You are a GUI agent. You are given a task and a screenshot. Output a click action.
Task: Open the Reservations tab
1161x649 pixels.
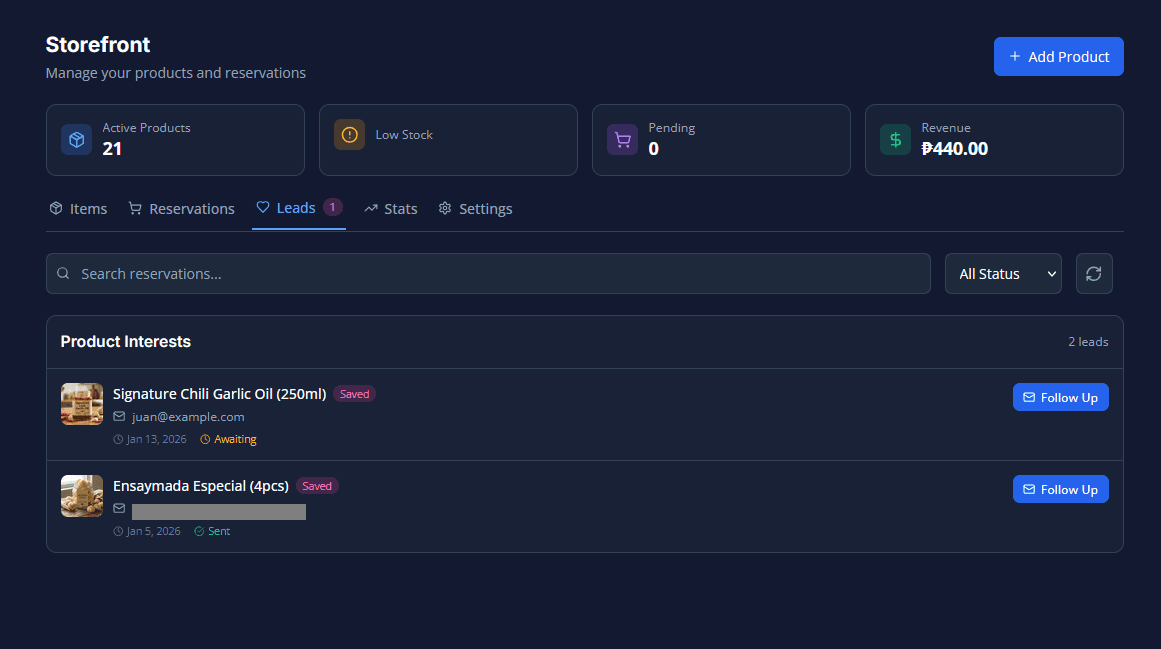coord(181,209)
